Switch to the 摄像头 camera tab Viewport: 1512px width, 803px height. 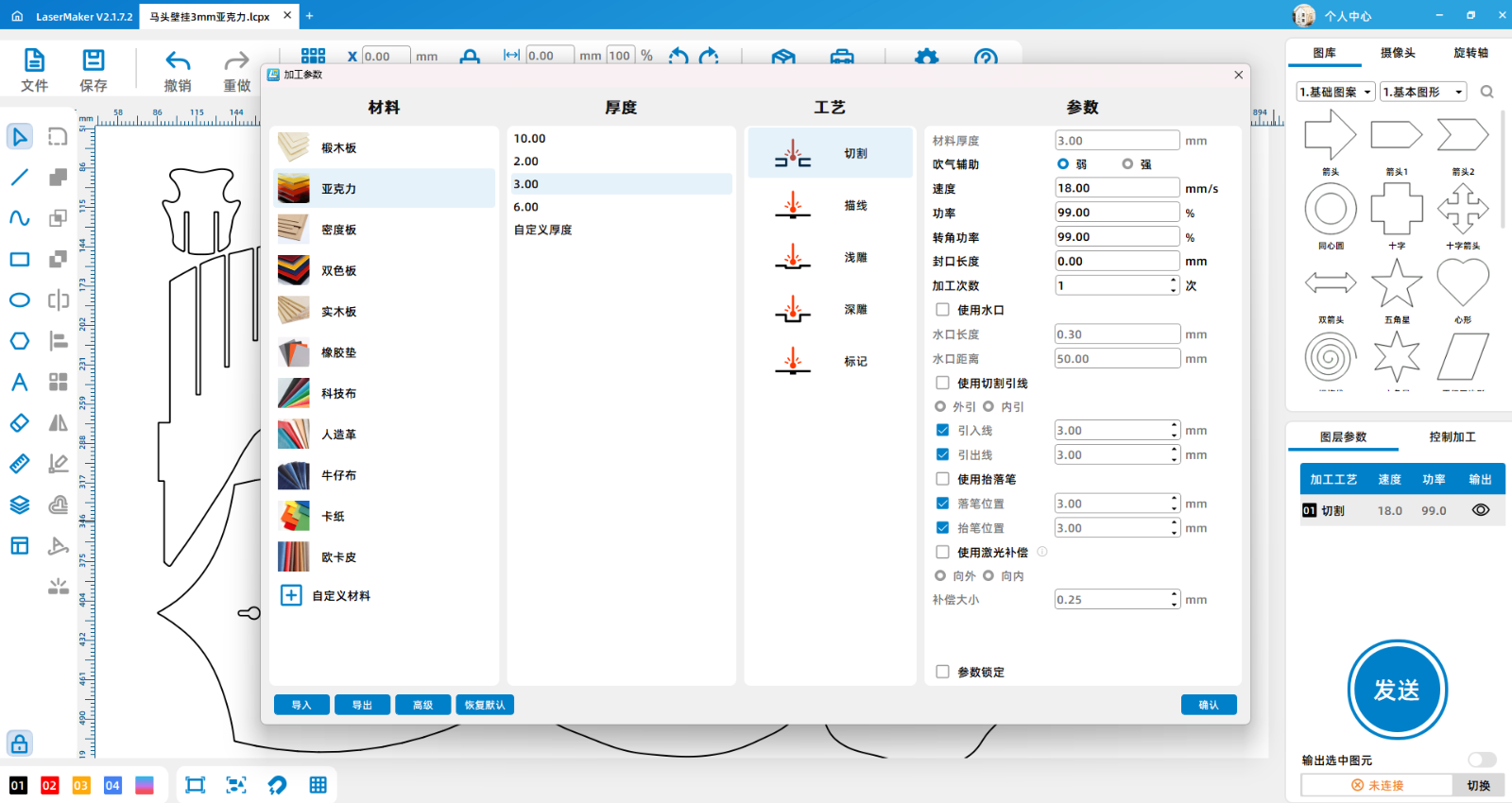click(x=1398, y=53)
